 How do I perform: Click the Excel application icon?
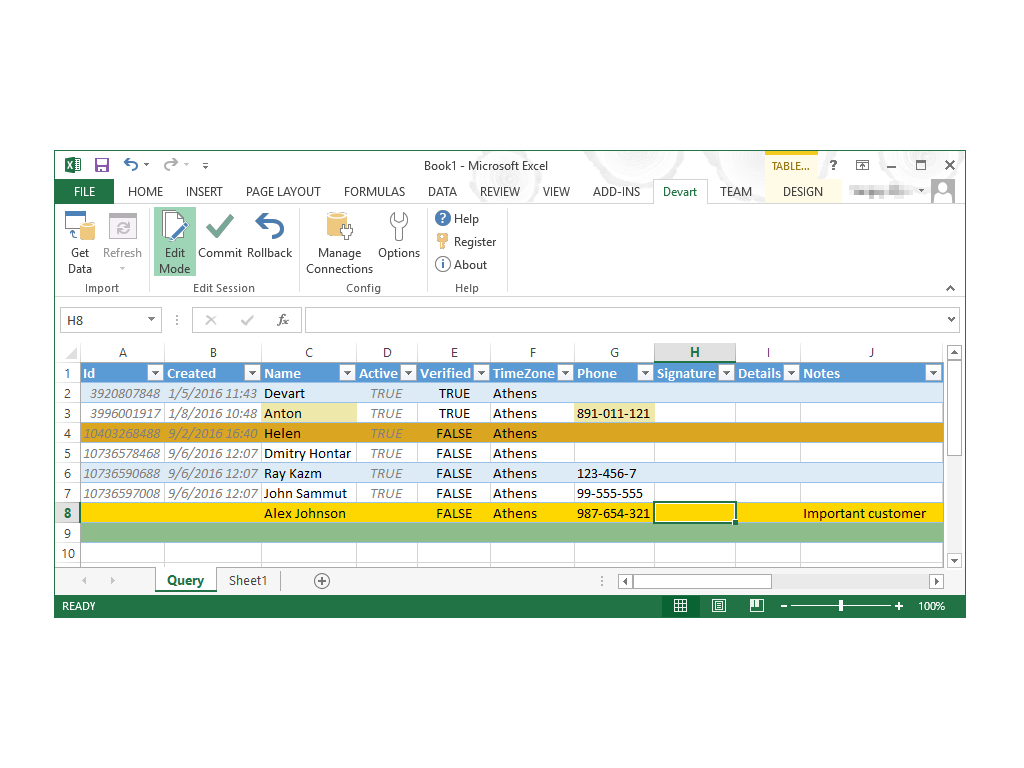[73, 165]
